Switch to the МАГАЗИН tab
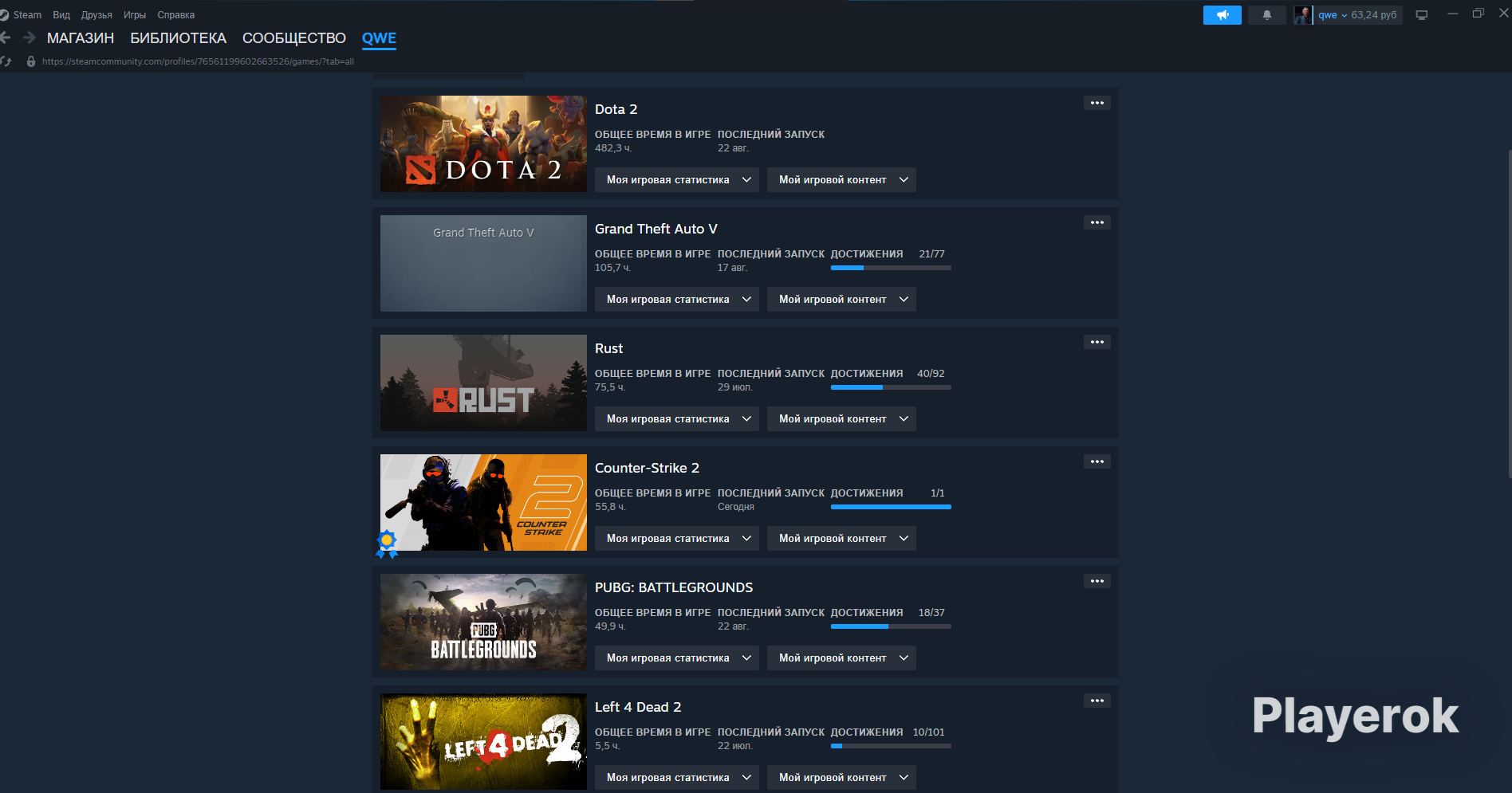This screenshot has width=1512, height=793. [x=81, y=38]
